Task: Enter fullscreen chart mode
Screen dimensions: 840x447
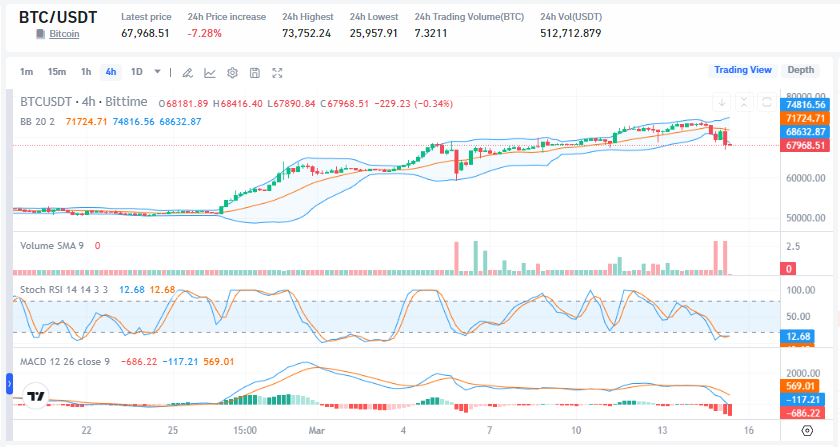Action: (278, 72)
